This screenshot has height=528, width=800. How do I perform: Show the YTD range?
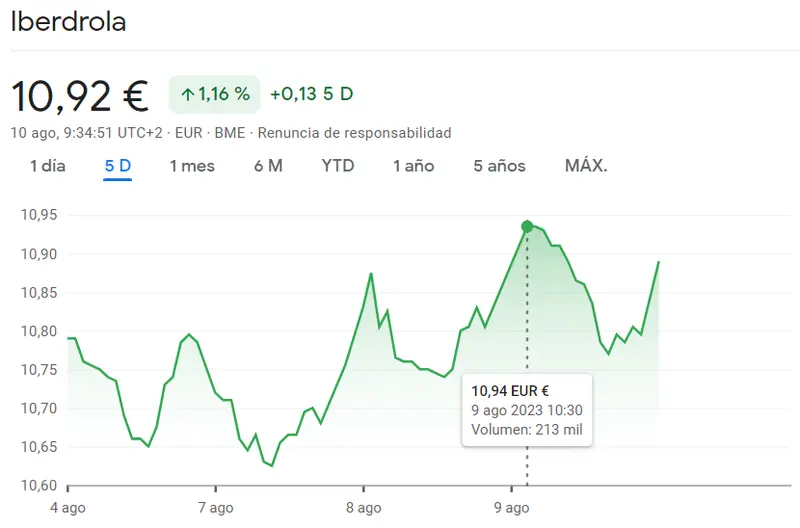click(x=338, y=166)
